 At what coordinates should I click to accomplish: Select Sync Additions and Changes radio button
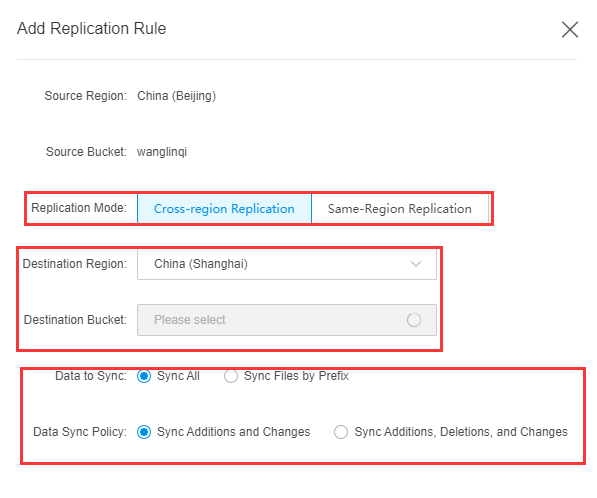[144, 432]
